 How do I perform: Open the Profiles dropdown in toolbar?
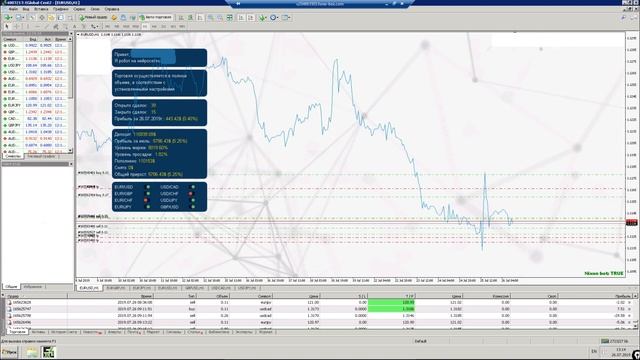point(20,18)
